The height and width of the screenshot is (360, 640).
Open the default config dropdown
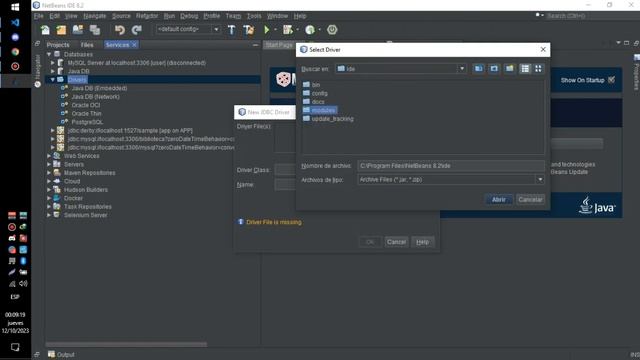(x=216, y=29)
